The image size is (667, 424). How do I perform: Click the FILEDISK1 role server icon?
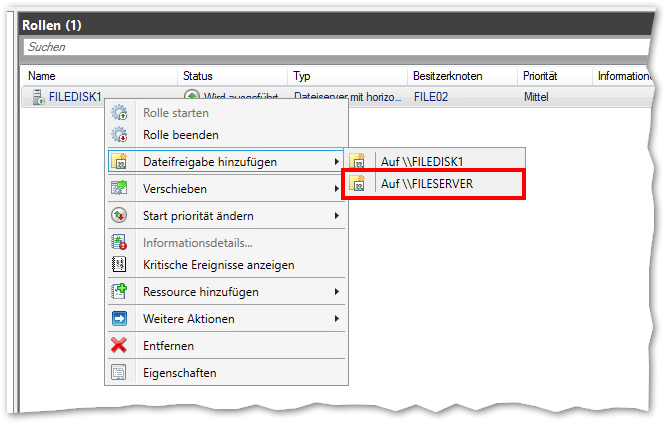(x=38, y=98)
